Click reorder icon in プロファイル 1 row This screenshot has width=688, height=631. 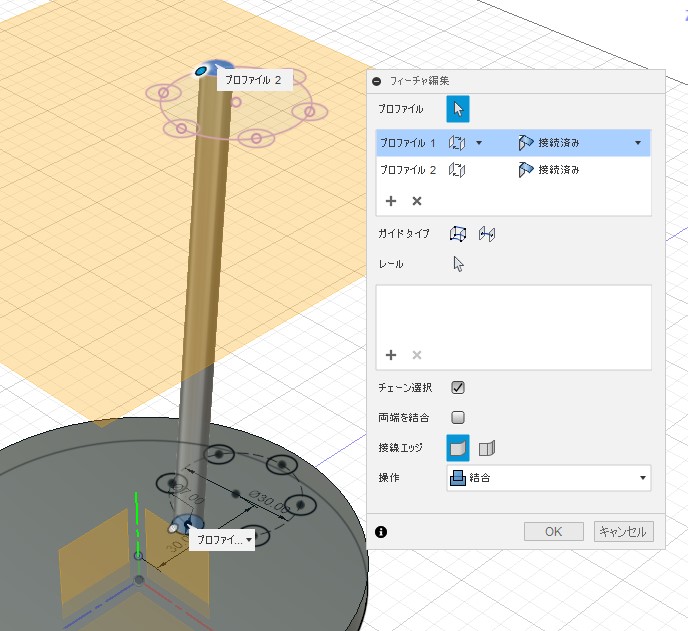coord(457,143)
